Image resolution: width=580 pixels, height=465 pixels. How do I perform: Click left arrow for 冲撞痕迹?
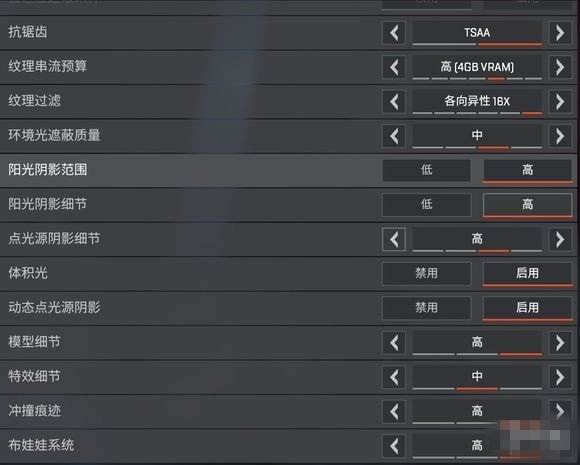point(394,411)
